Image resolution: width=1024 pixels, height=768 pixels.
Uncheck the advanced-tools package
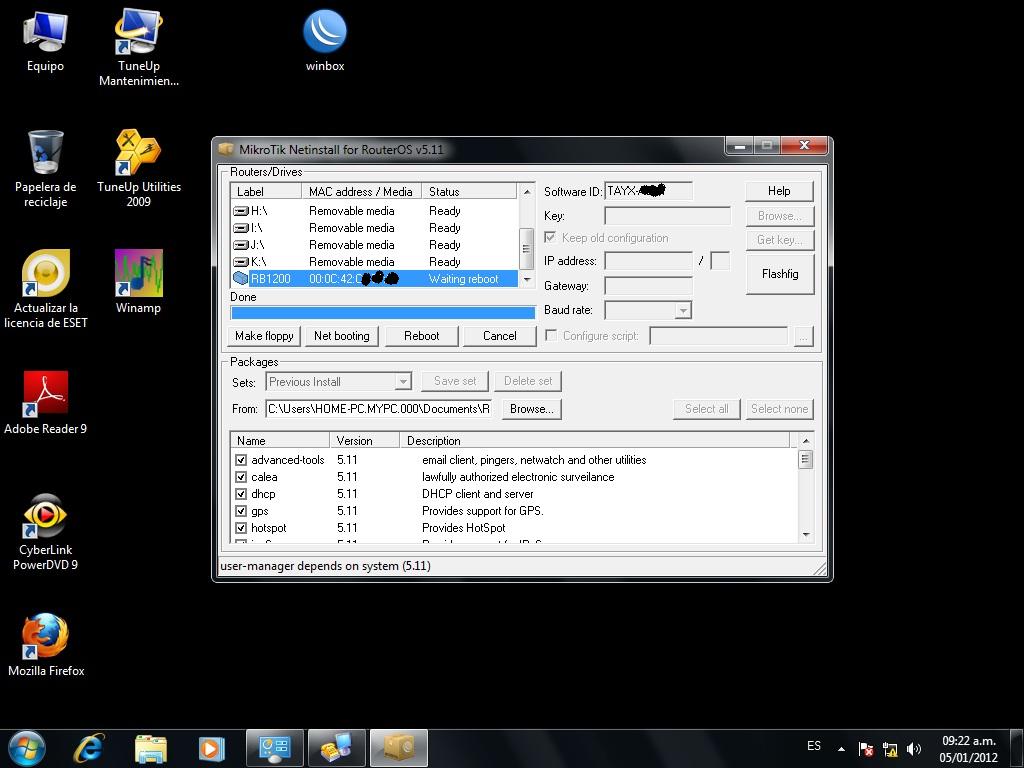[x=241, y=460]
